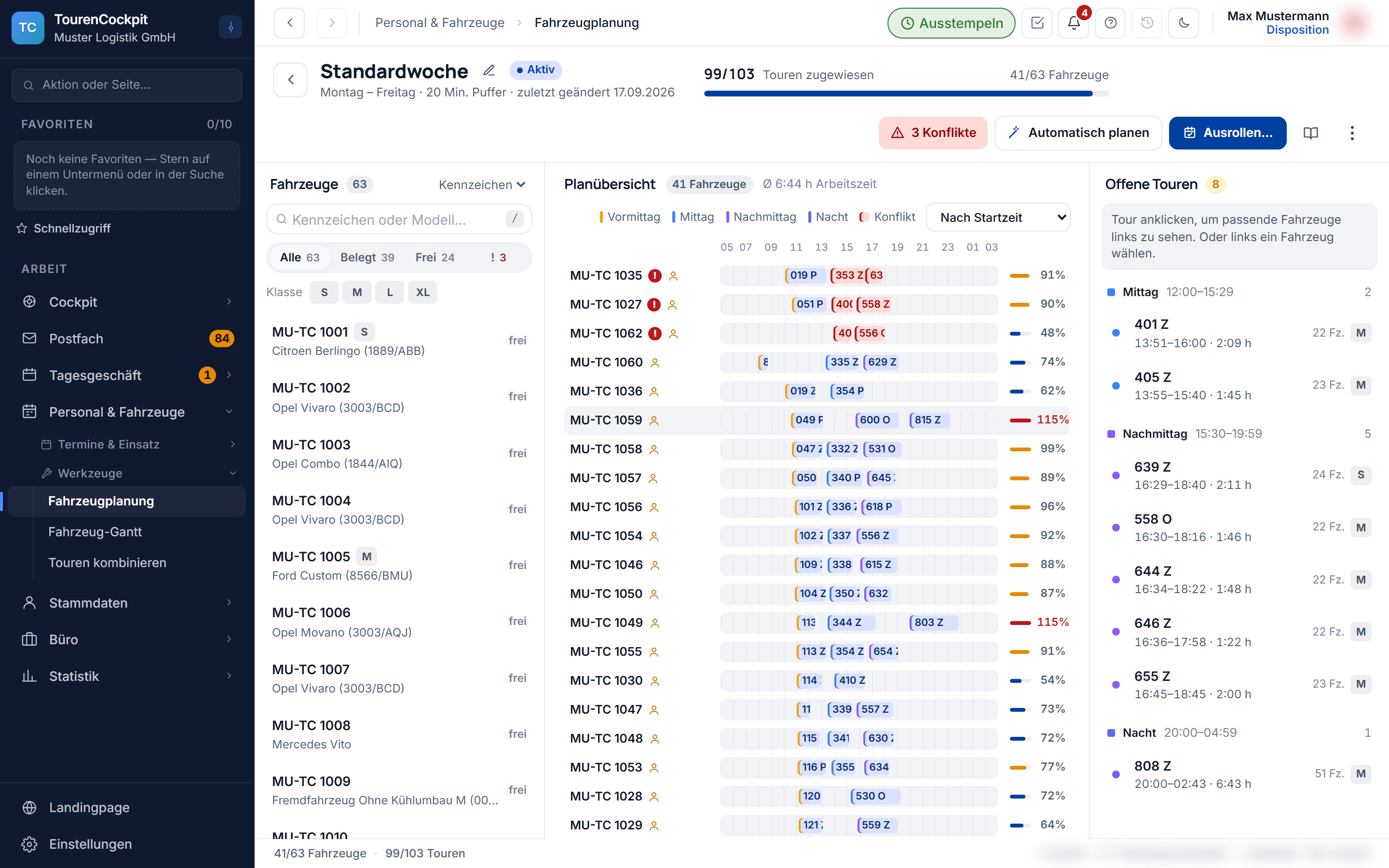The image size is (1389, 868).
Task: Click the star icon beside Schnellzugriff
Action: point(22,229)
